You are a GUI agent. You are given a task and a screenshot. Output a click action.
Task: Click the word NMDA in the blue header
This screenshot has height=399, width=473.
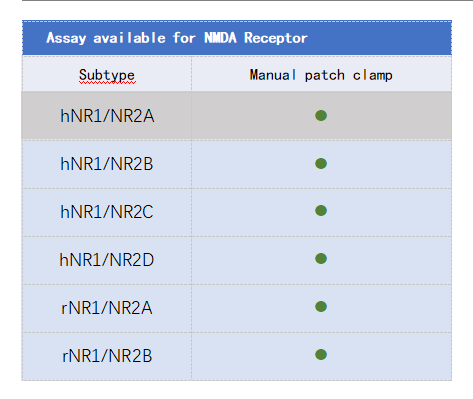pos(220,38)
